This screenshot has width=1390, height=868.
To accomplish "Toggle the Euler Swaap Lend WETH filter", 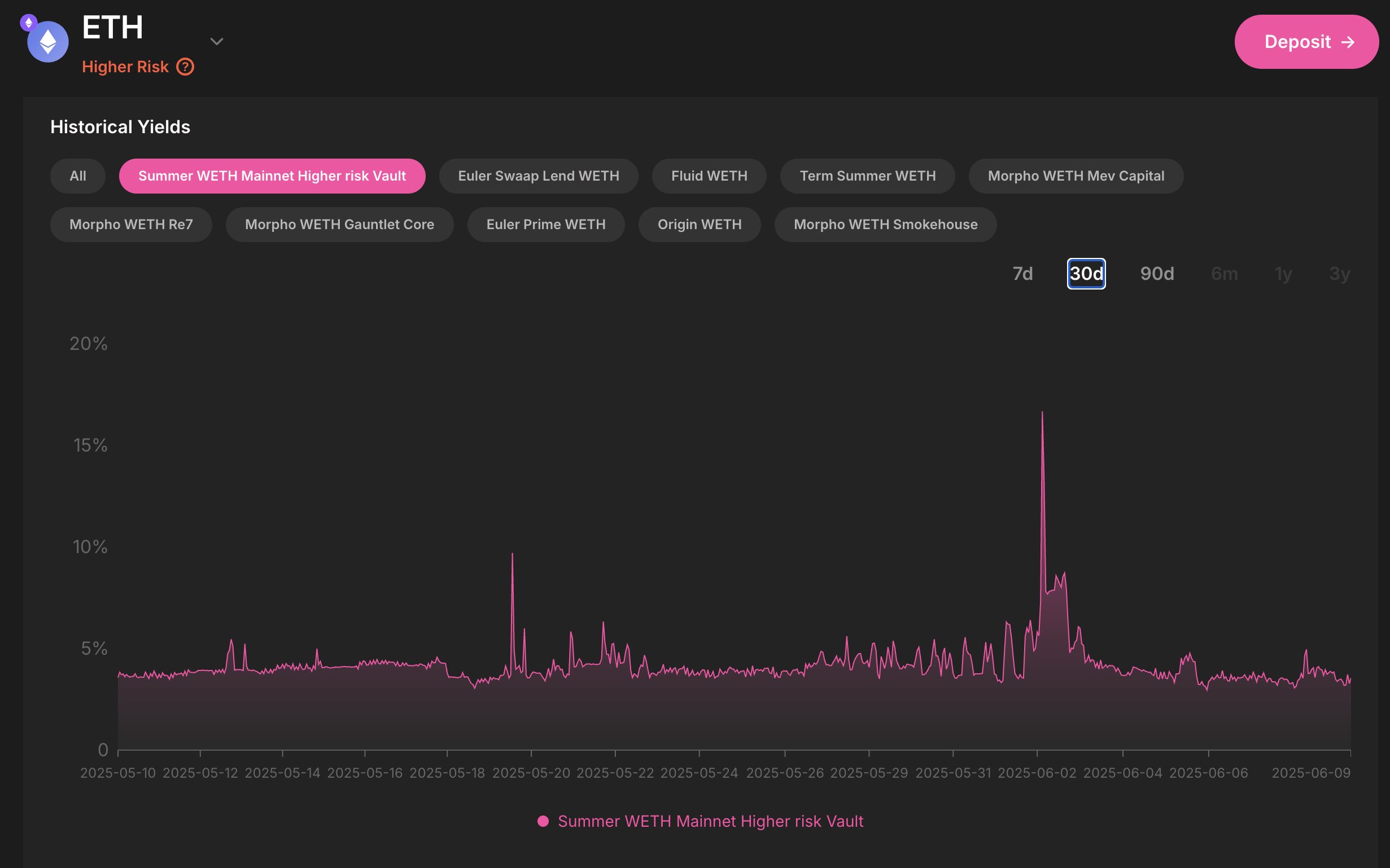I will 538,176.
